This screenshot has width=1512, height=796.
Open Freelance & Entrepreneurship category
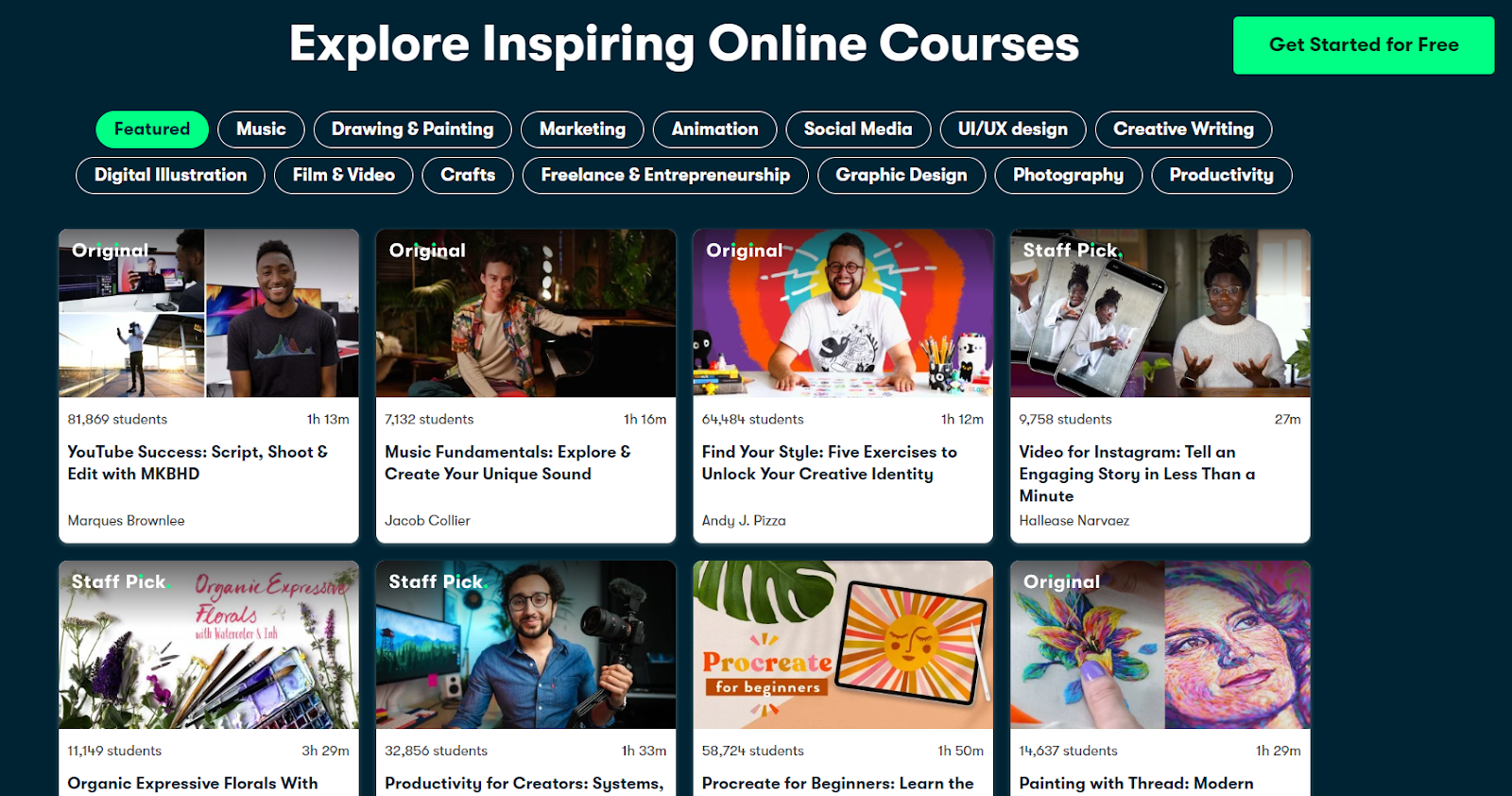tap(665, 176)
